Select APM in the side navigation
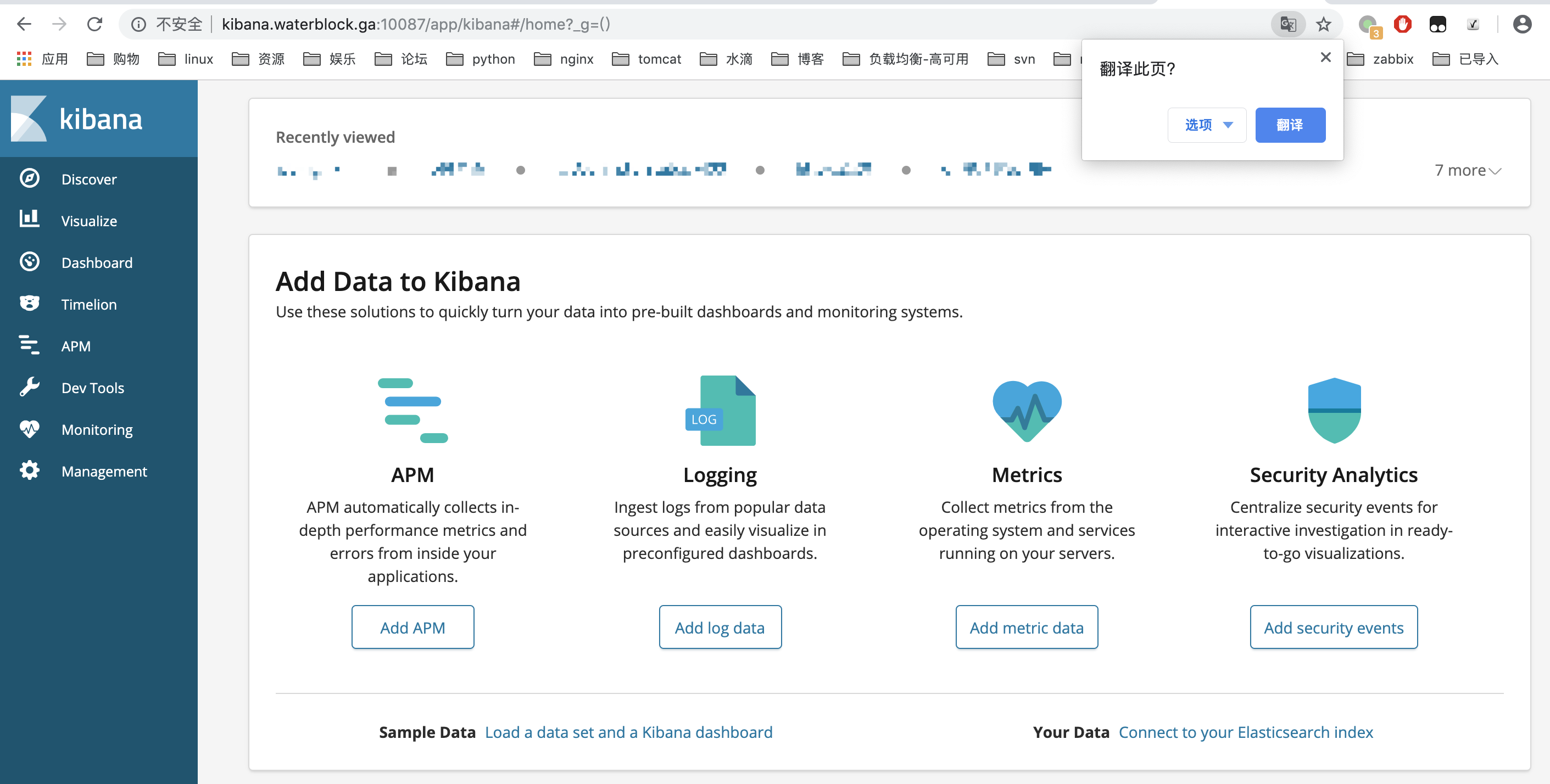 pyautogui.click(x=76, y=346)
